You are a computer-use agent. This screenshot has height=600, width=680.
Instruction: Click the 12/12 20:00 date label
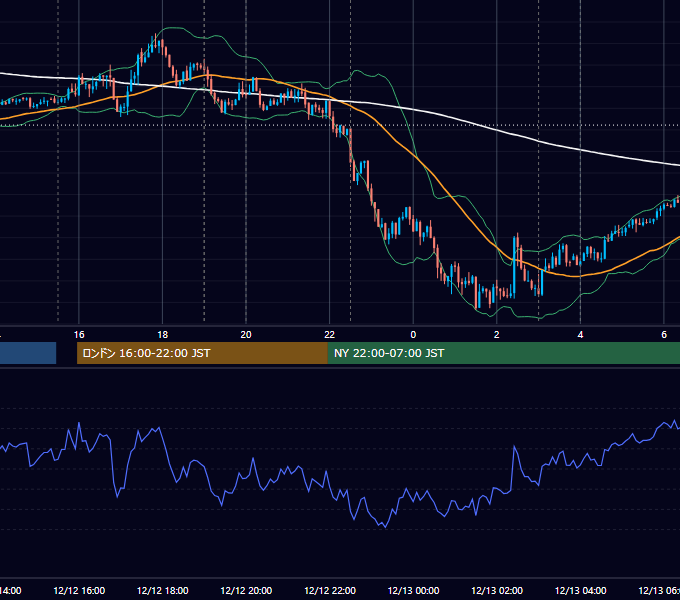click(x=246, y=590)
